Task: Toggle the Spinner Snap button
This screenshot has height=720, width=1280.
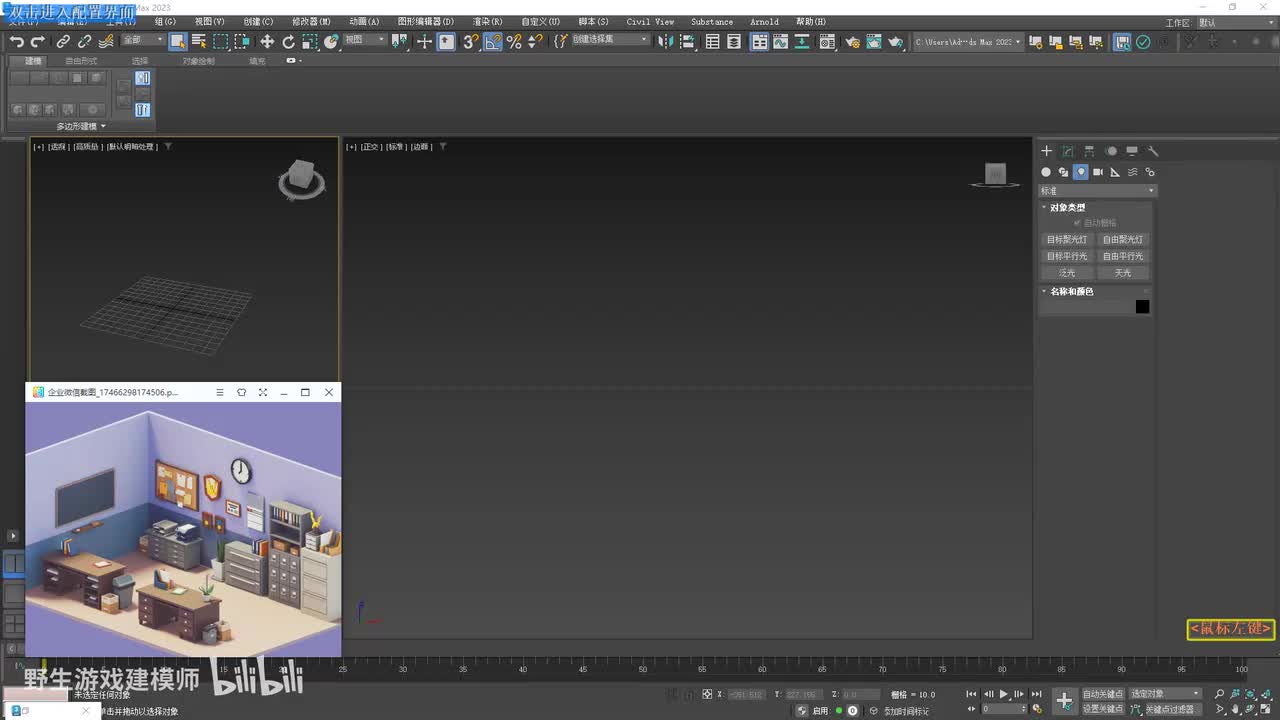Action: click(x=535, y=41)
